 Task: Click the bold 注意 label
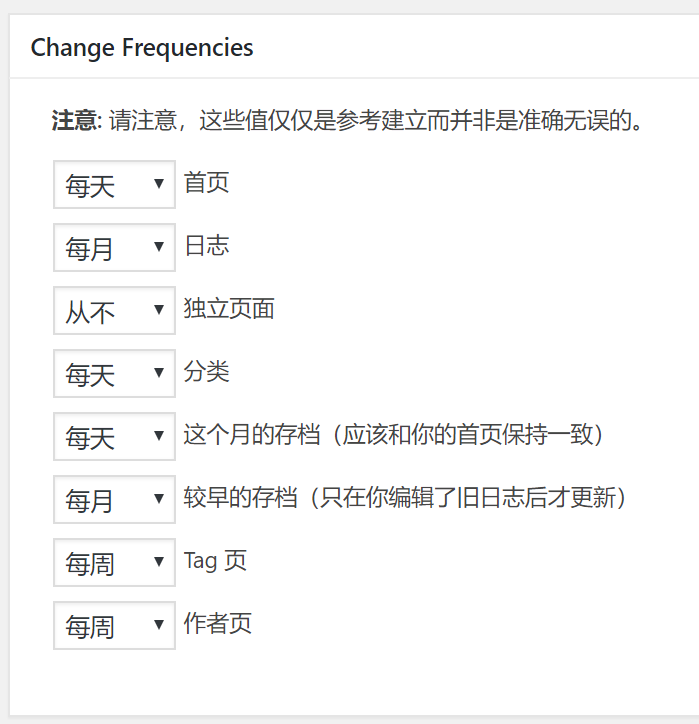[75, 122]
